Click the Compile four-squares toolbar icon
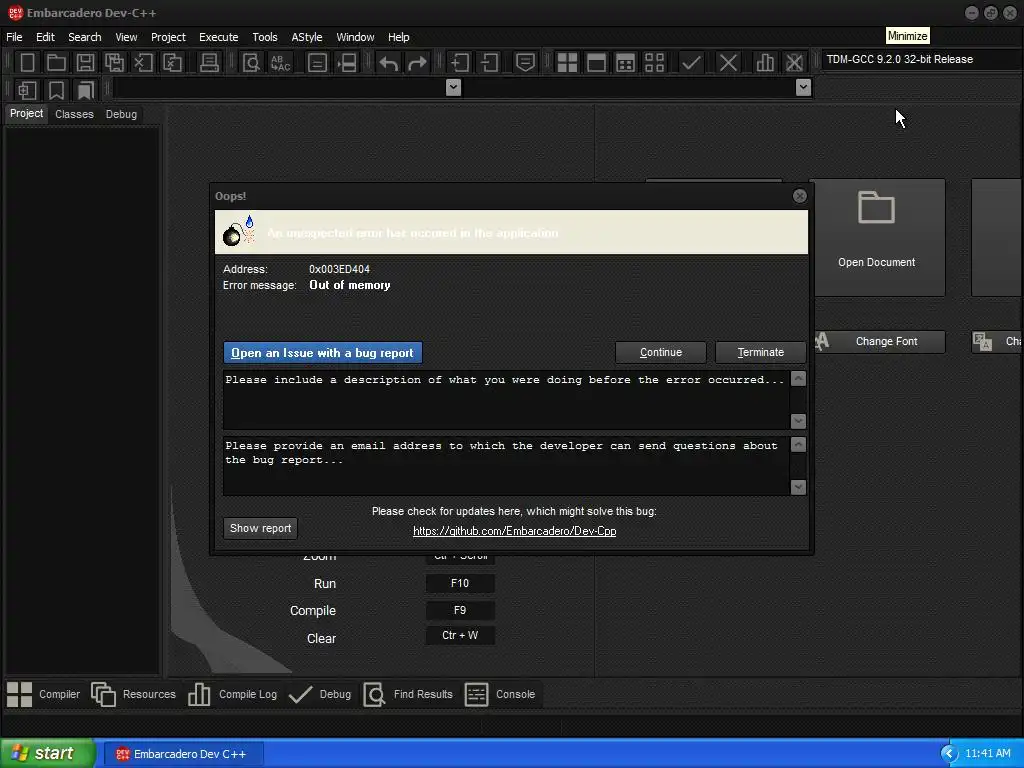The width and height of the screenshot is (1024, 768). coord(567,63)
